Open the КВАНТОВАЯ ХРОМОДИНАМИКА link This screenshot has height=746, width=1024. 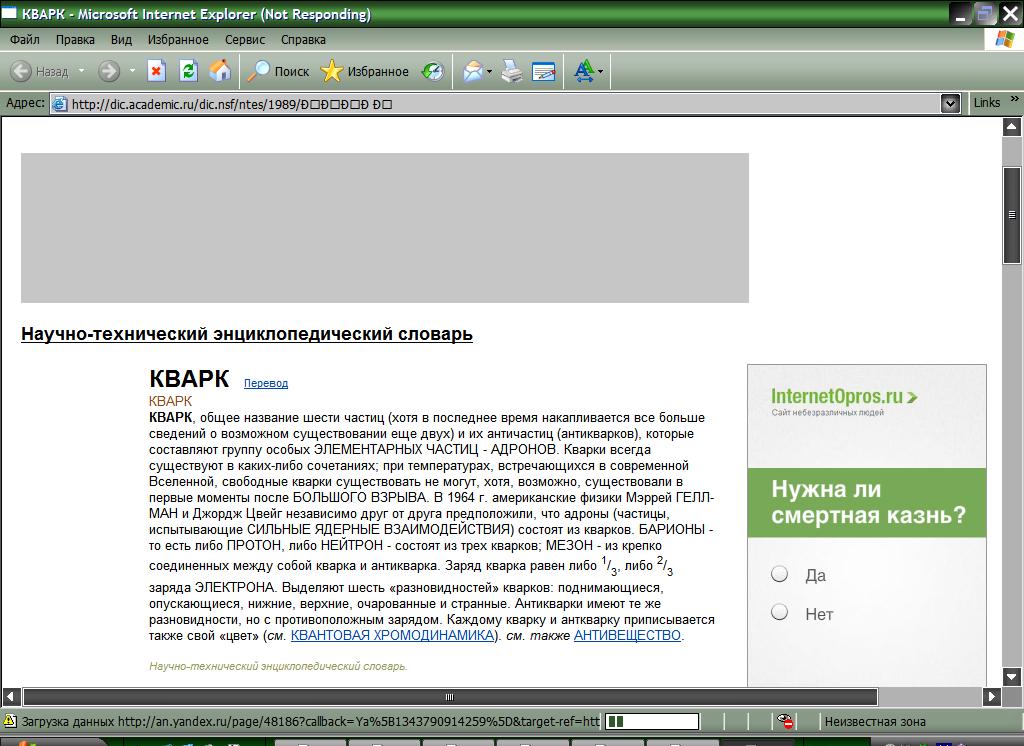(392, 635)
